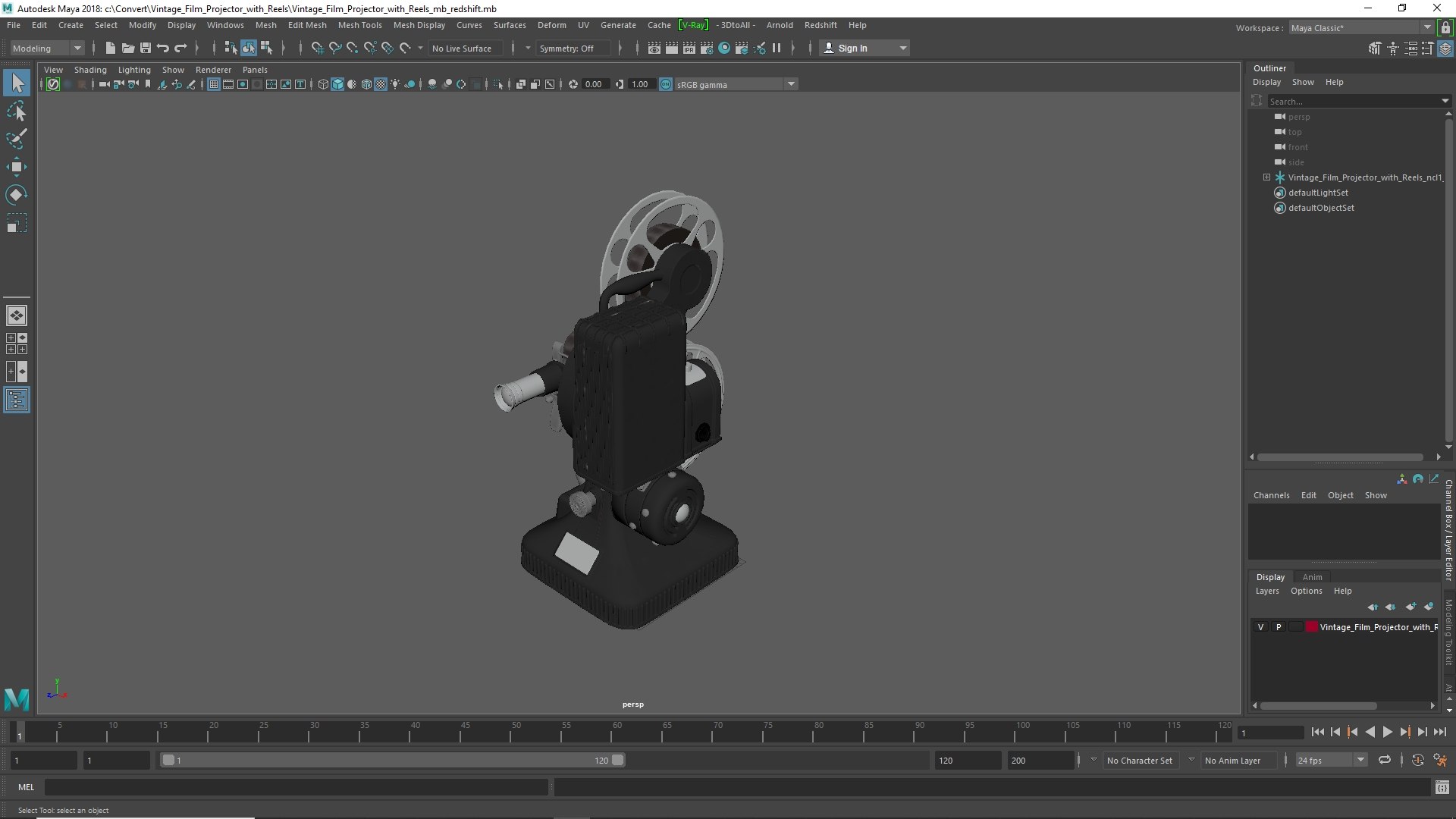Viewport: 1456px width, 819px height.
Task: Go to start of playback range
Action: pyautogui.click(x=1317, y=732)
